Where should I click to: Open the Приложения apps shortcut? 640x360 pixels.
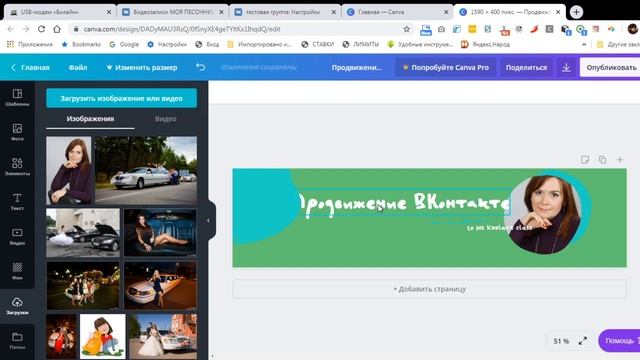[30, 44]
